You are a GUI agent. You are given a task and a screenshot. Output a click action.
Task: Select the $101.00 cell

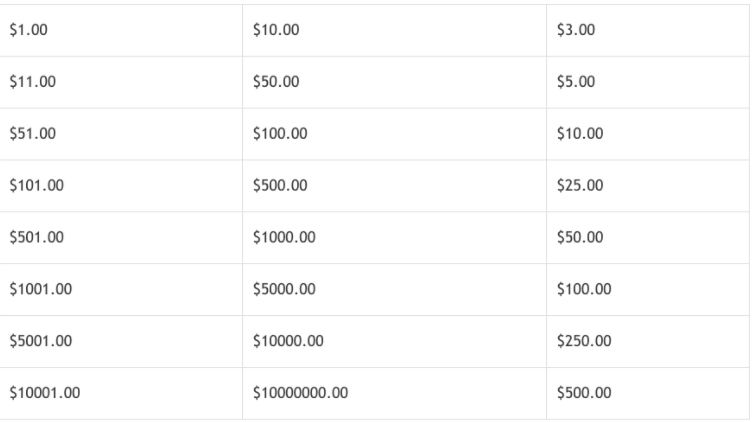(121, 186)
